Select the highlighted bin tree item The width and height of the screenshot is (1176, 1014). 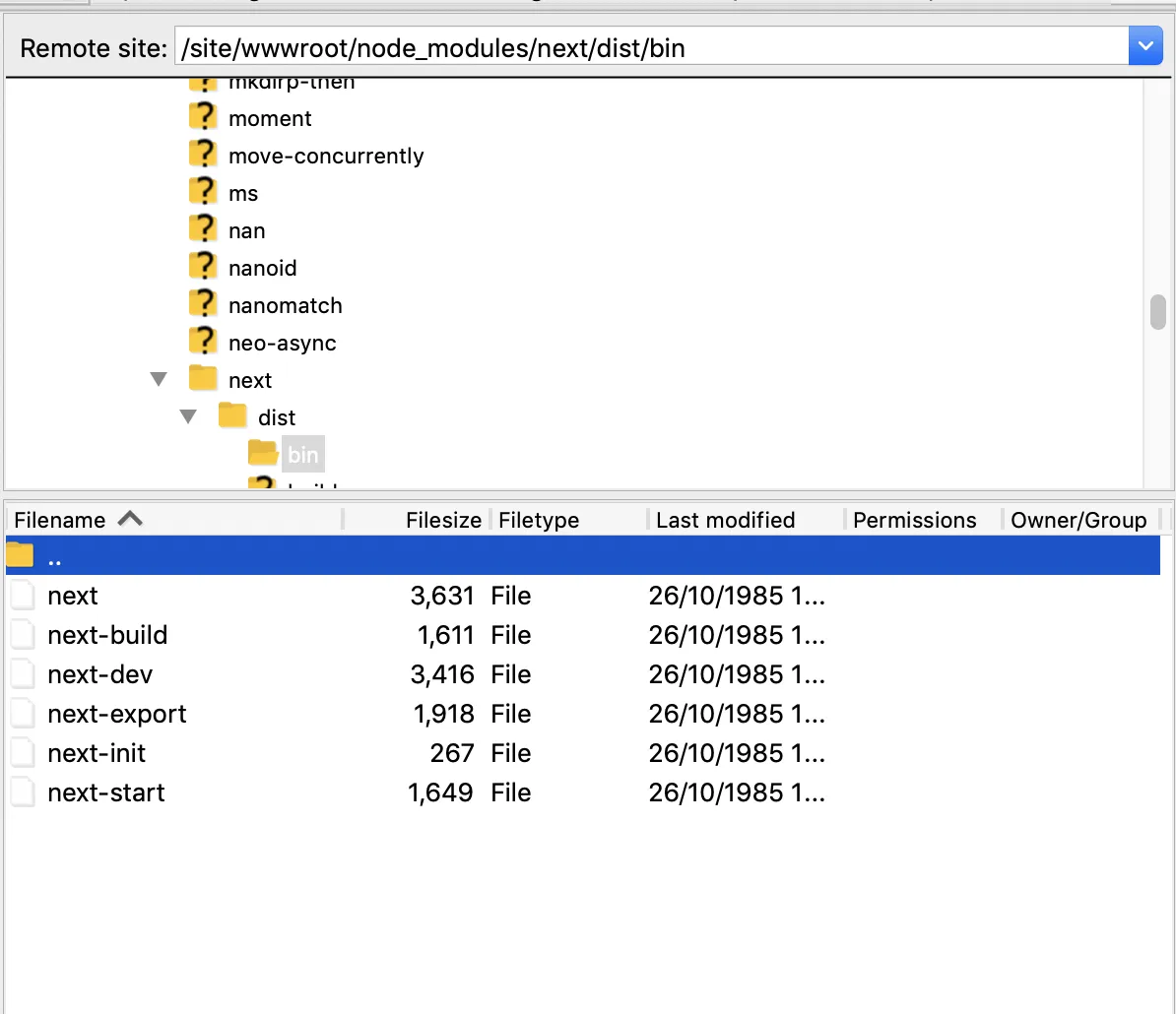[x=303, y=454]
